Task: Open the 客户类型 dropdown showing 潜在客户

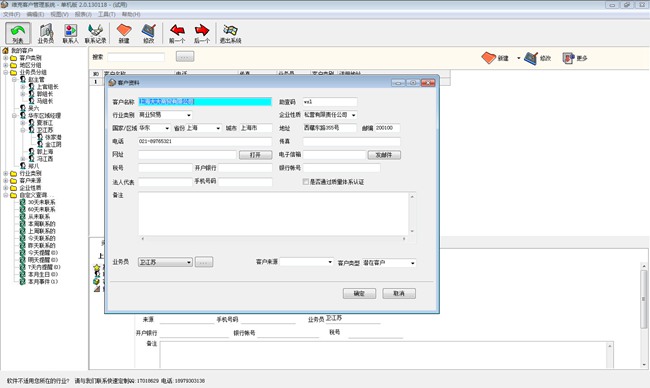Action: (x=412, y=263)
